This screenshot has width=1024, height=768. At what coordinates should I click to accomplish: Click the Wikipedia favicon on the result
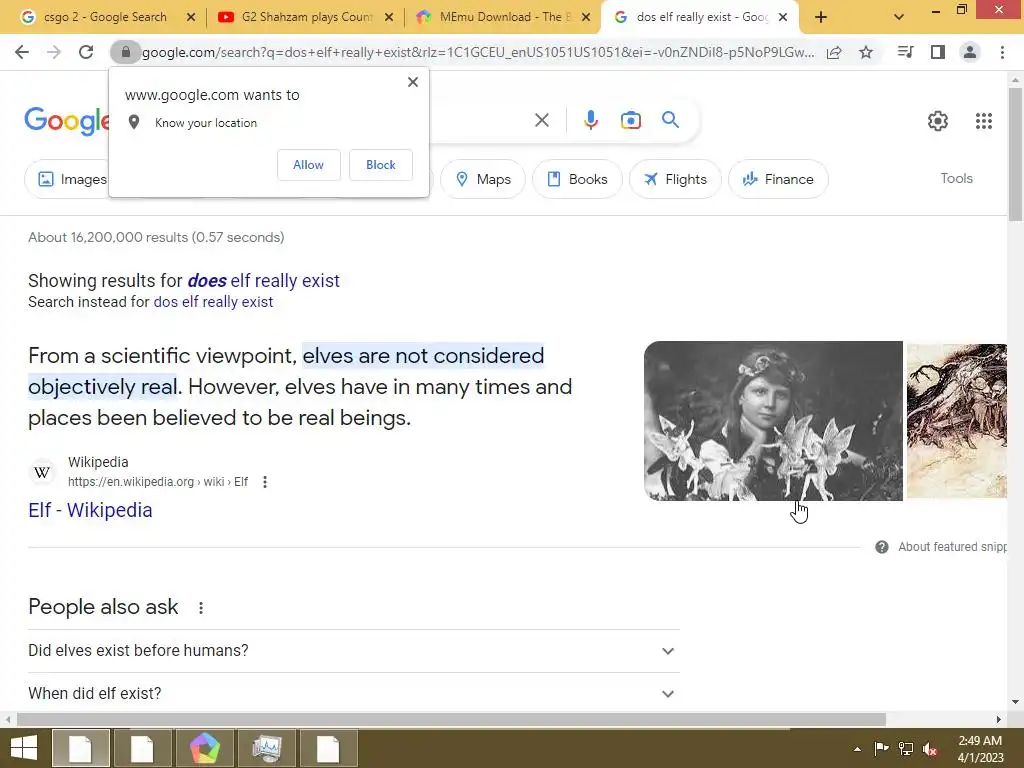click(42, 472)
